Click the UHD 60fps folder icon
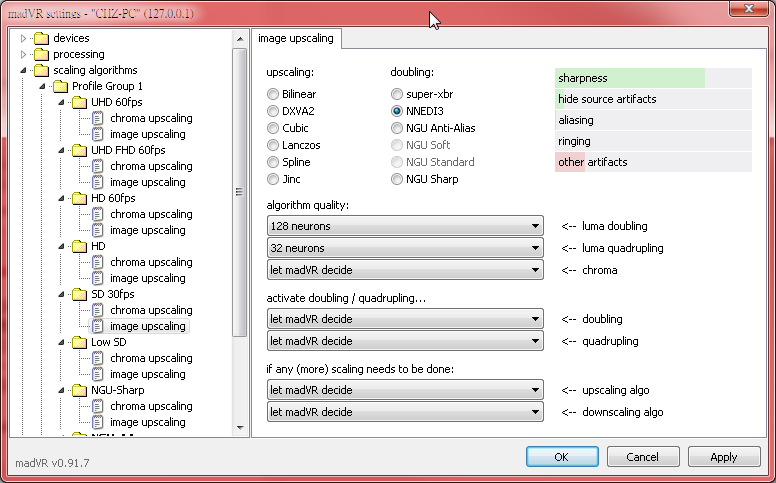This screenshot has width=776, height=483. 79,102
